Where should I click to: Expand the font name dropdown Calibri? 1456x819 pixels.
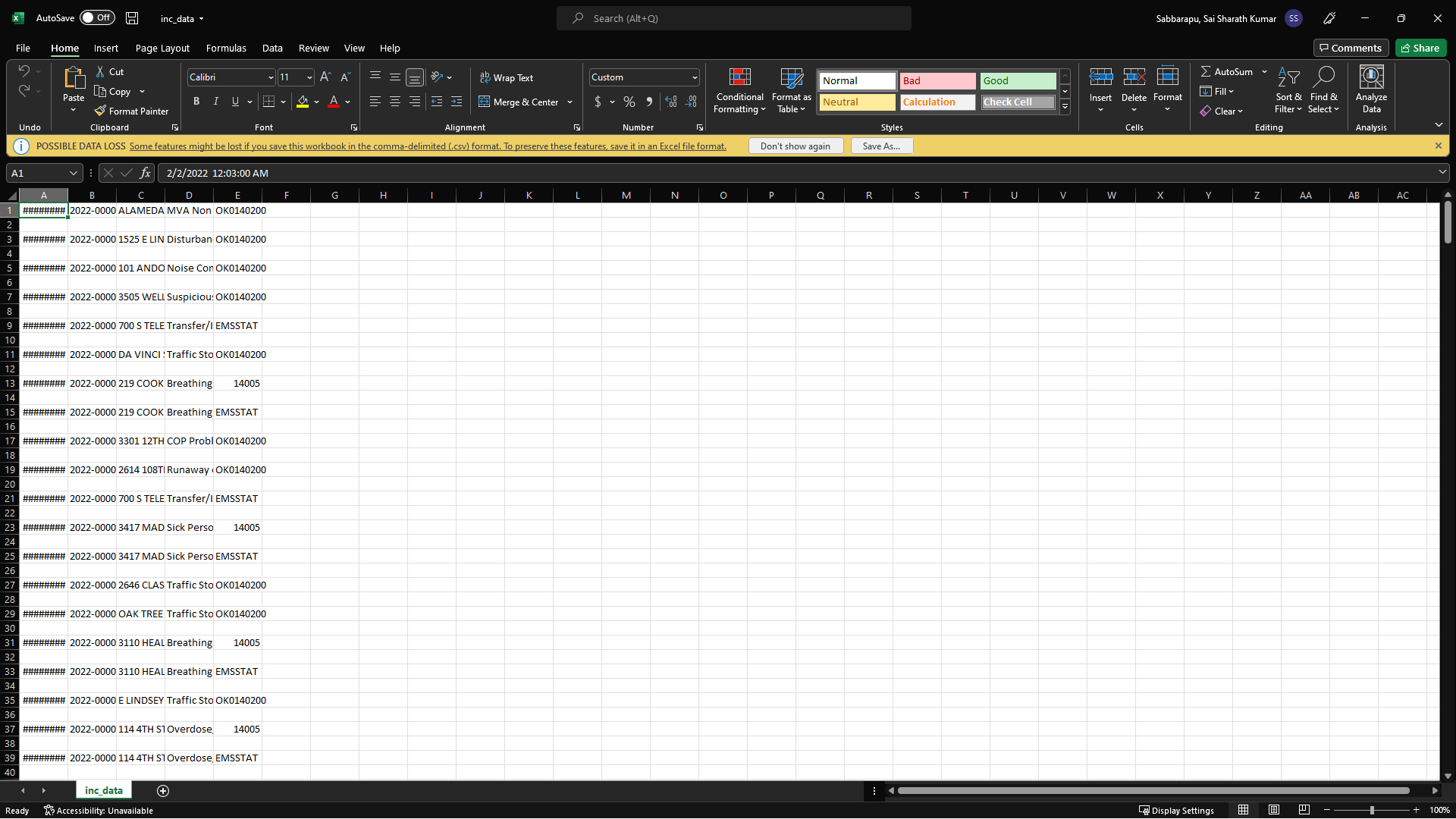(x=271, y=77)
